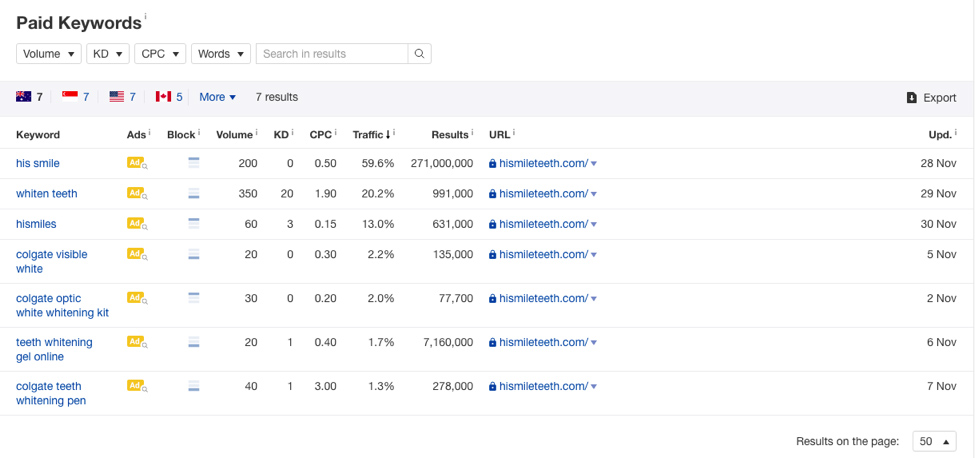Screen dimensions: 975x458
Task: Click the Ad icon for 'whiten teeth'
Action: pos(137,193)
